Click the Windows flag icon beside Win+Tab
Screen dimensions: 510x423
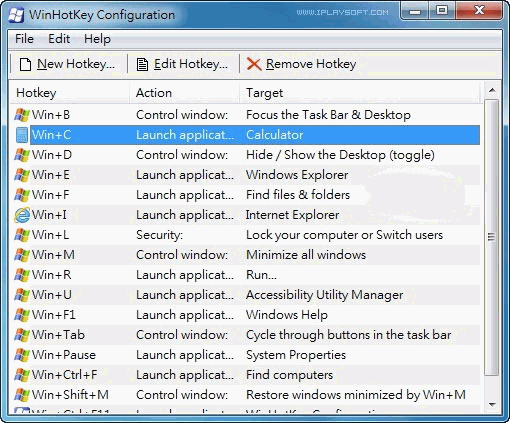tap(22, 335)
